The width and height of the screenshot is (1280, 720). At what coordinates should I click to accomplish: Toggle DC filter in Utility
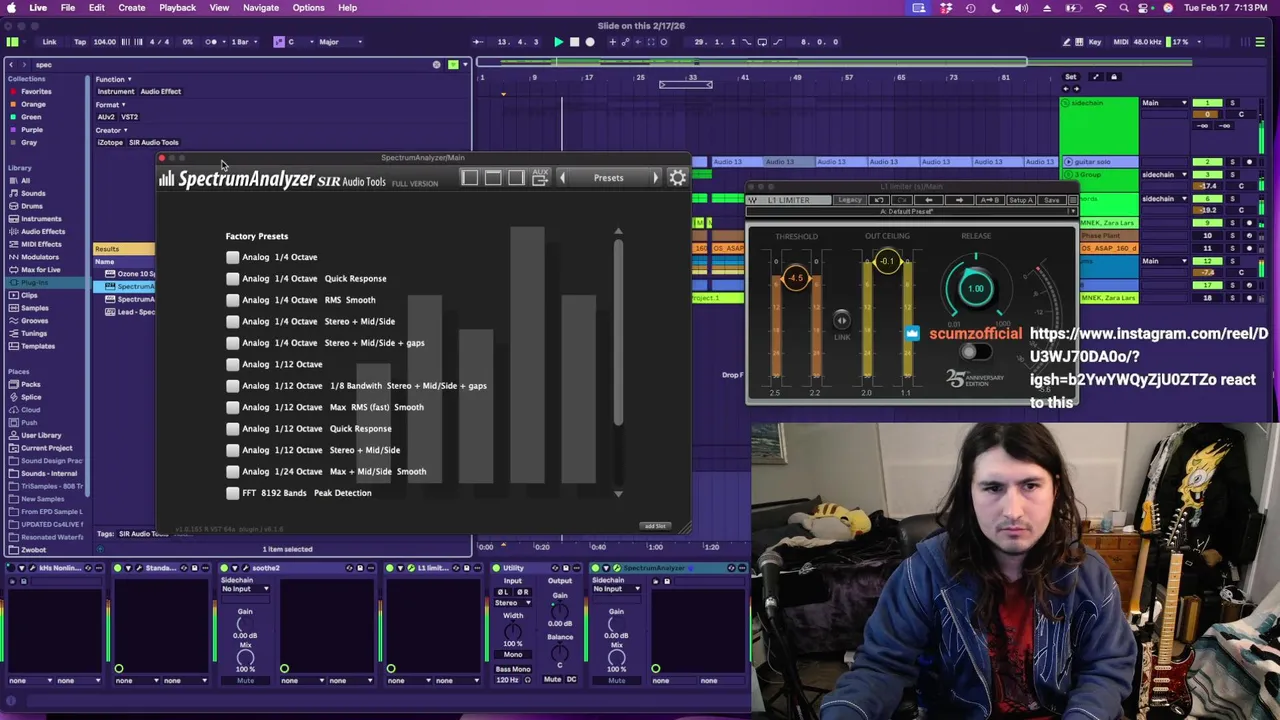point(571,680)
